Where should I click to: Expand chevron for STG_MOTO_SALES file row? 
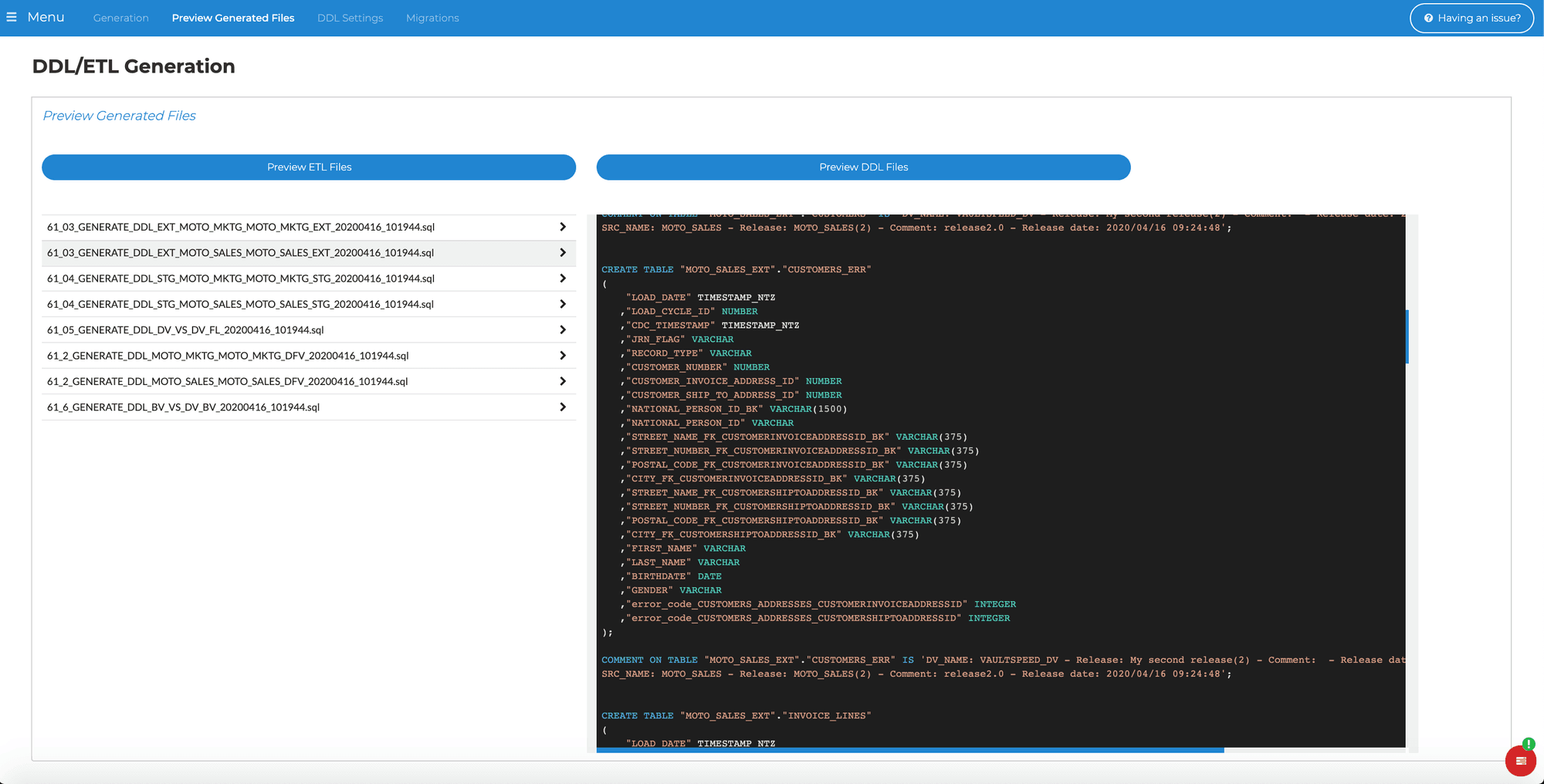click(x=563, y=304)
